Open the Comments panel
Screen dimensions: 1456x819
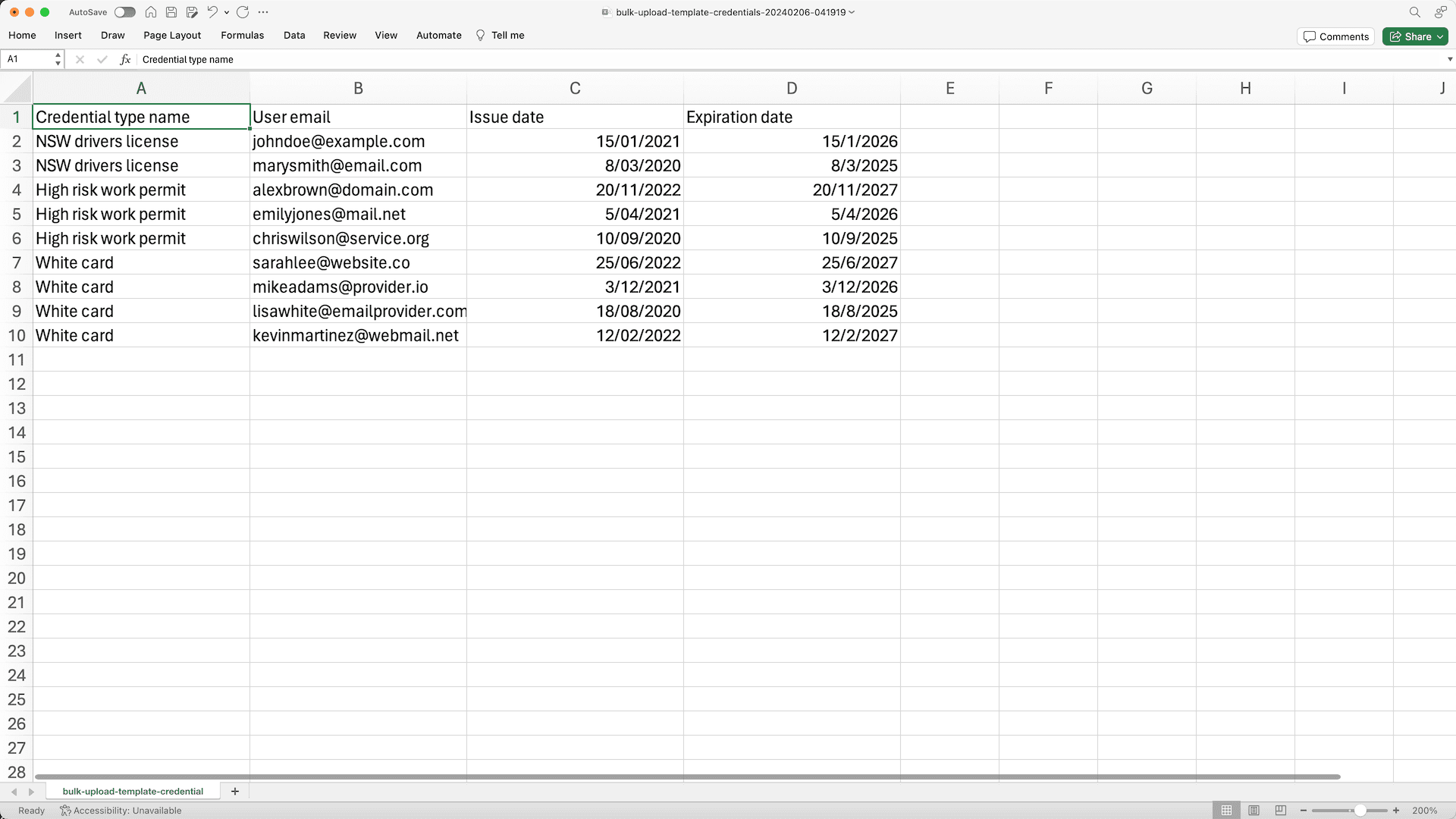click(1335, 36)
